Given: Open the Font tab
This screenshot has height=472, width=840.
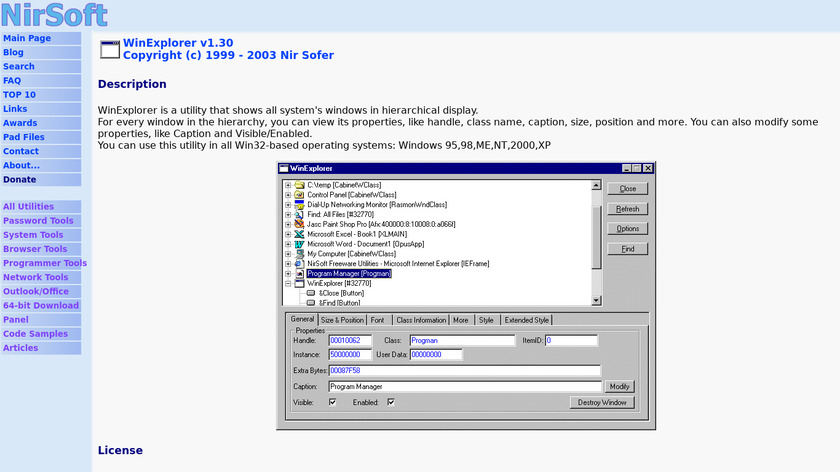Looking at the screenshot, I should [378, 320].
